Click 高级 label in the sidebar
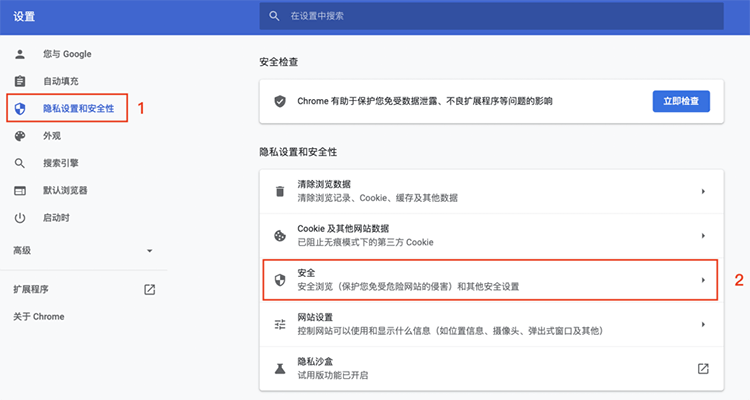Image resolution: width=750 pixels, height=400 pixels. (x=22, y=251)
